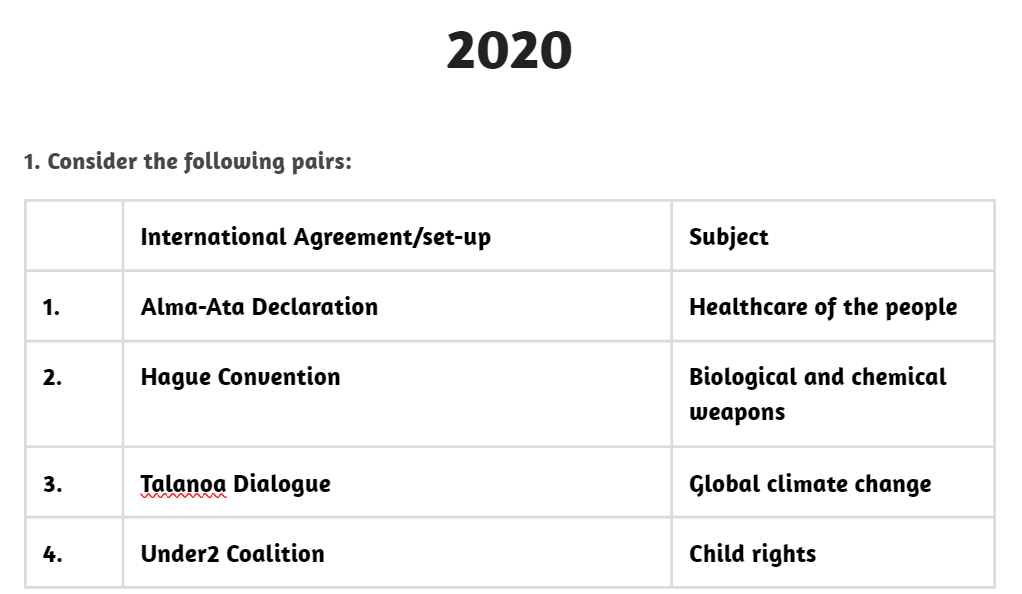Click the Child rights cell

[x=752, y=554]
